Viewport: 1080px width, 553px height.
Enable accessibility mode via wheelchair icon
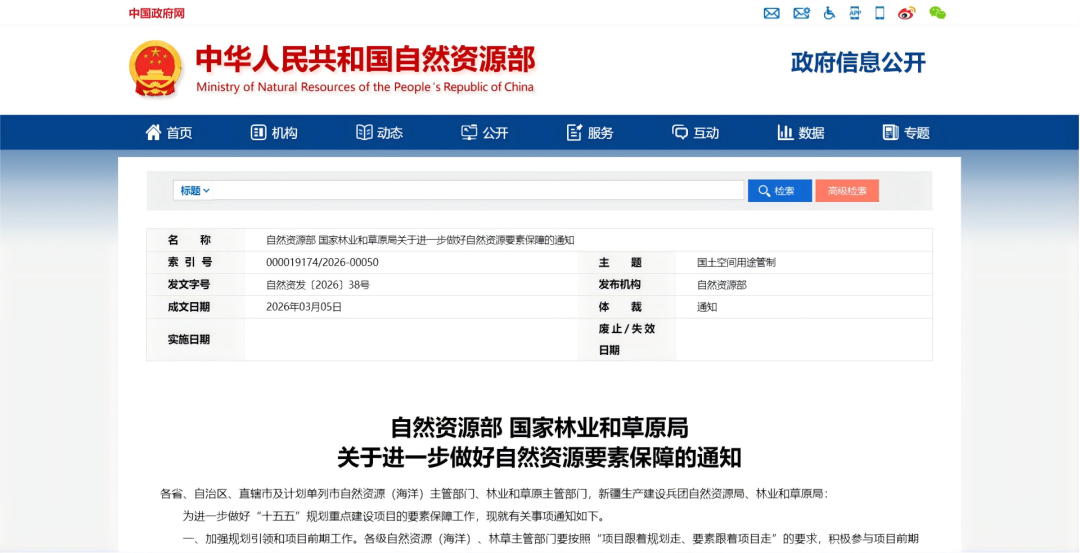829,13
